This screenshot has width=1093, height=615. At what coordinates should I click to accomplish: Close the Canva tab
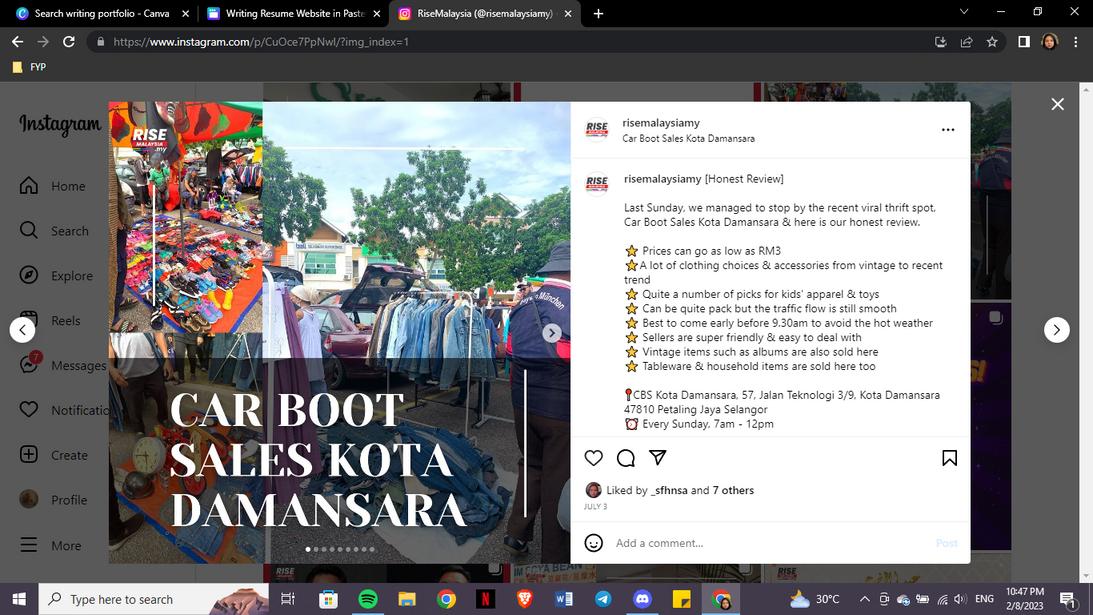click(x=185, y=13)
